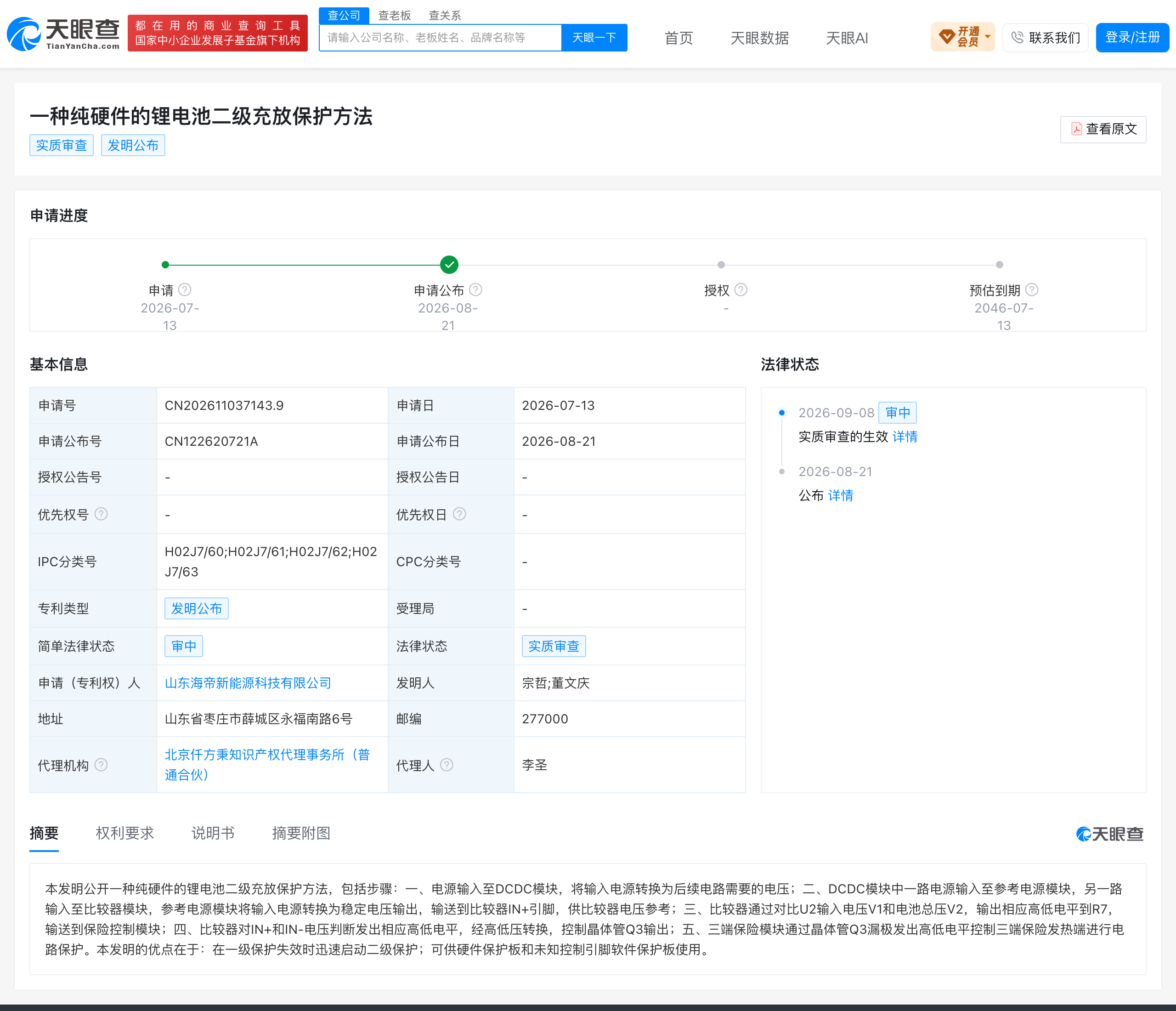Click 详情 for 公布 entry

click(x=841, y=495)
